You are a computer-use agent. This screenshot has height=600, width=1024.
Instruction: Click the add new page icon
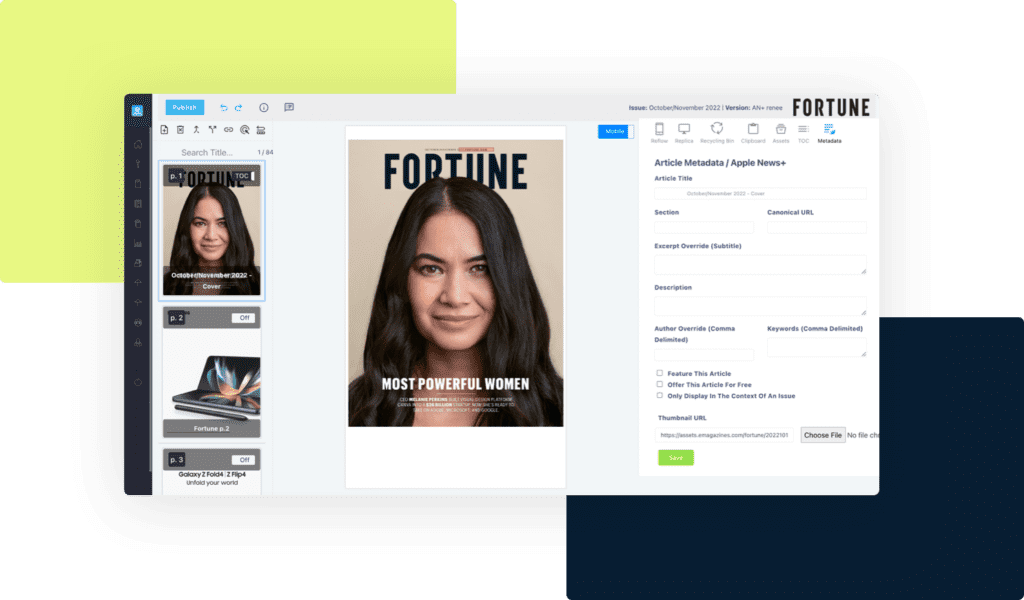click(165, 130)
